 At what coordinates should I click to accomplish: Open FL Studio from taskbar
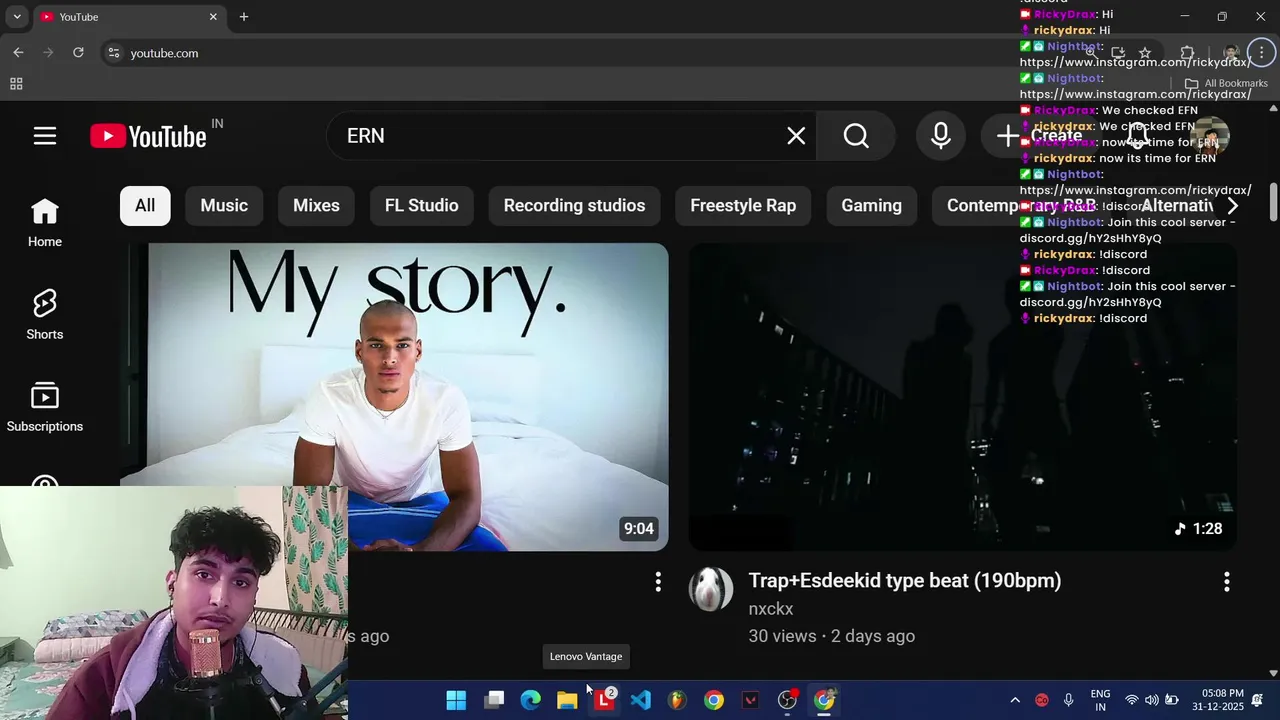click(x=677, y=700)
